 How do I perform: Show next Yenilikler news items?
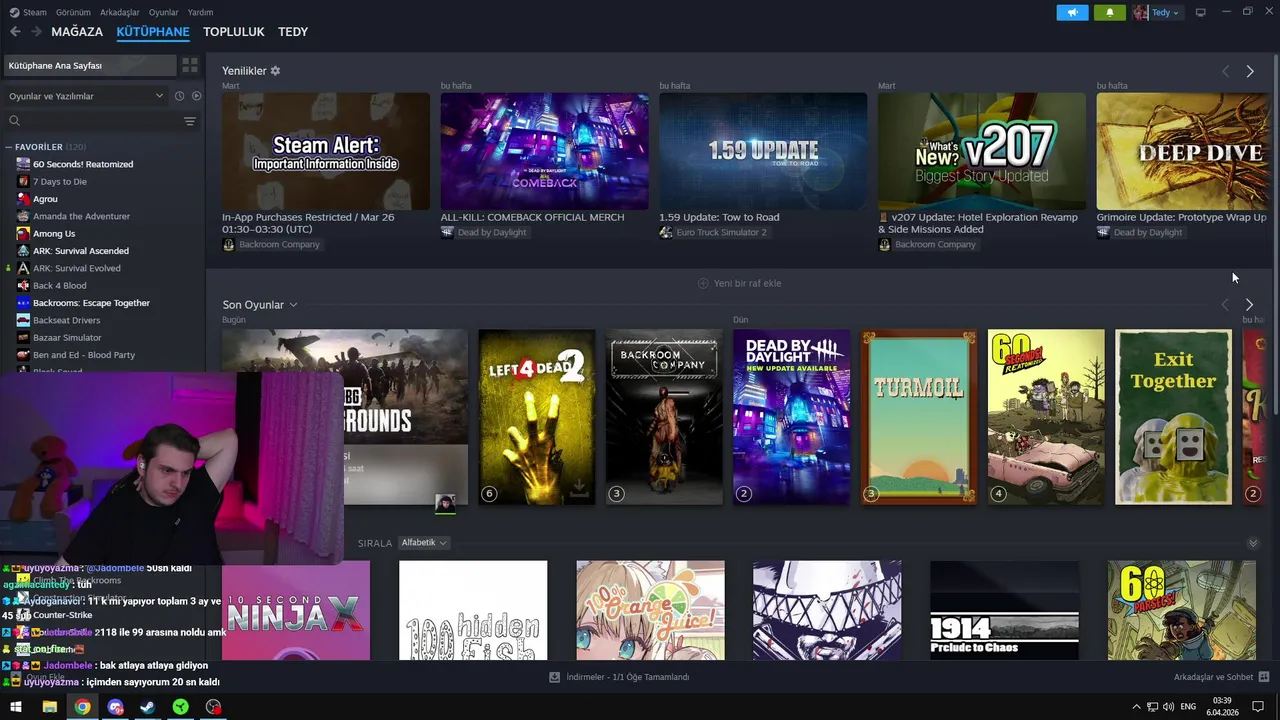[1250, 71]
